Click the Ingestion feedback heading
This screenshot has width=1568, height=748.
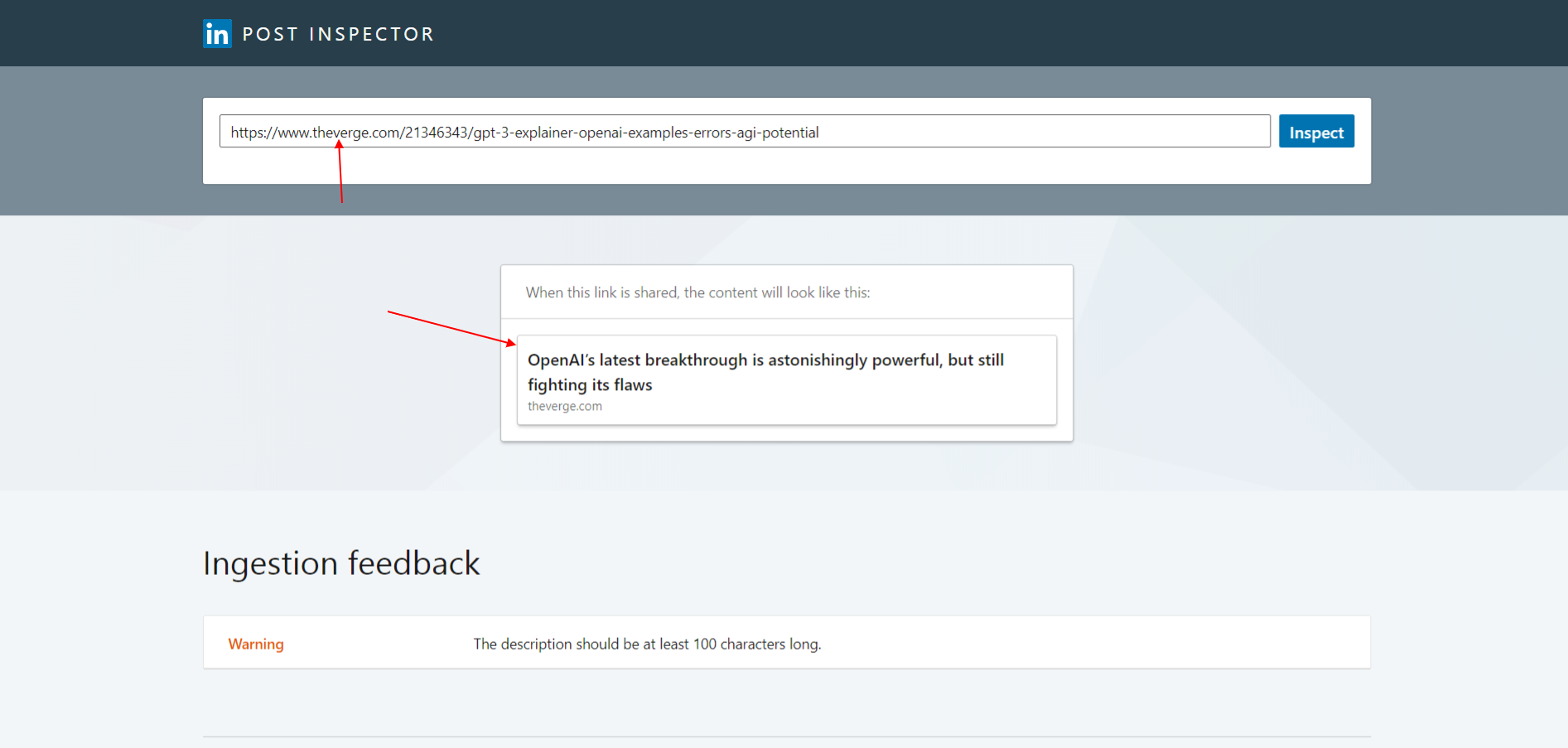341,563
